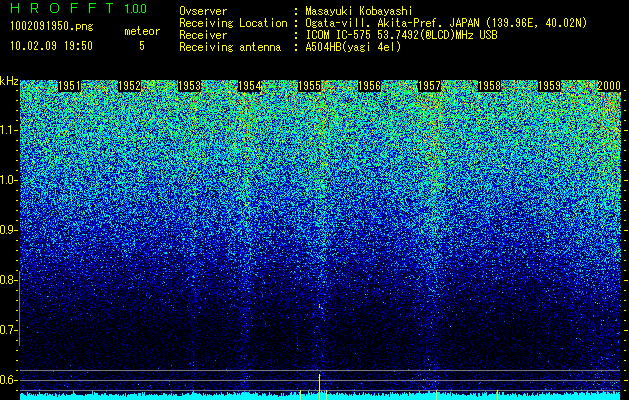This screenshot has width=629, height=400.
Task: Click the 1953 time label
Action: [189, 86]
